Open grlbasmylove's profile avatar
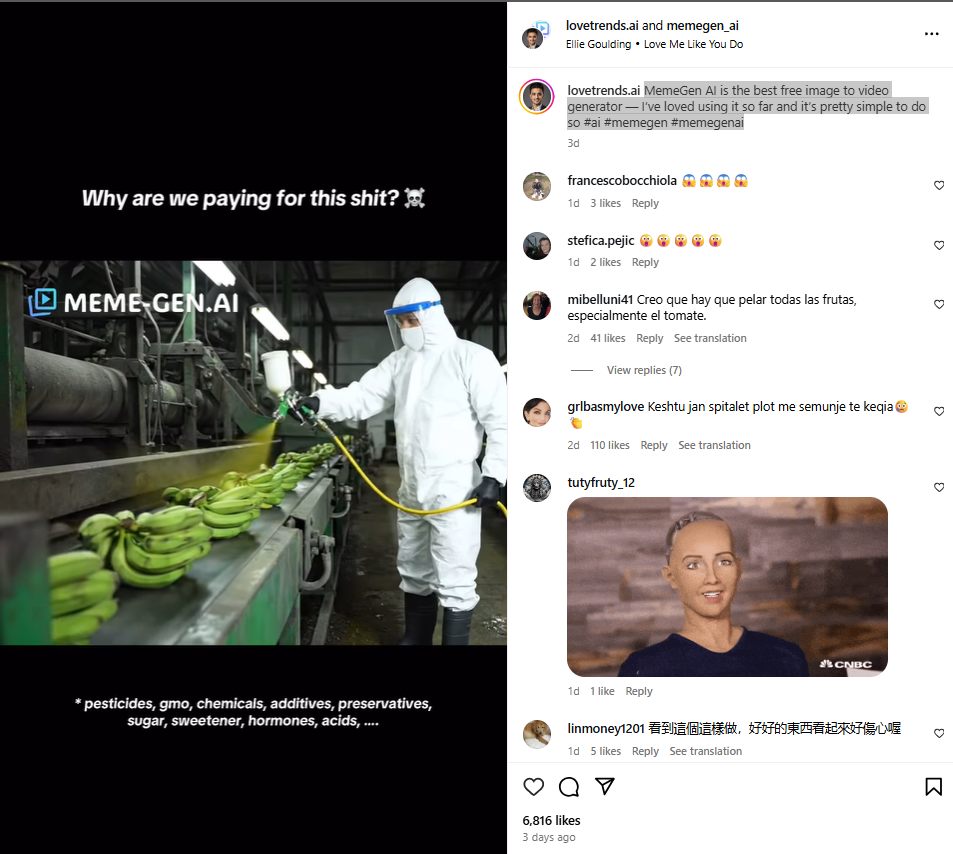This screenshot has height=854, width=953. pyautogui.click(x=537, y=412)
